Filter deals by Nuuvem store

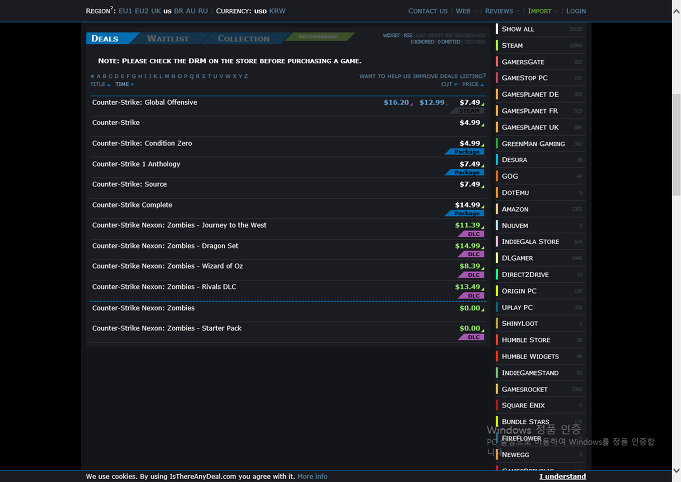[541, 225]
